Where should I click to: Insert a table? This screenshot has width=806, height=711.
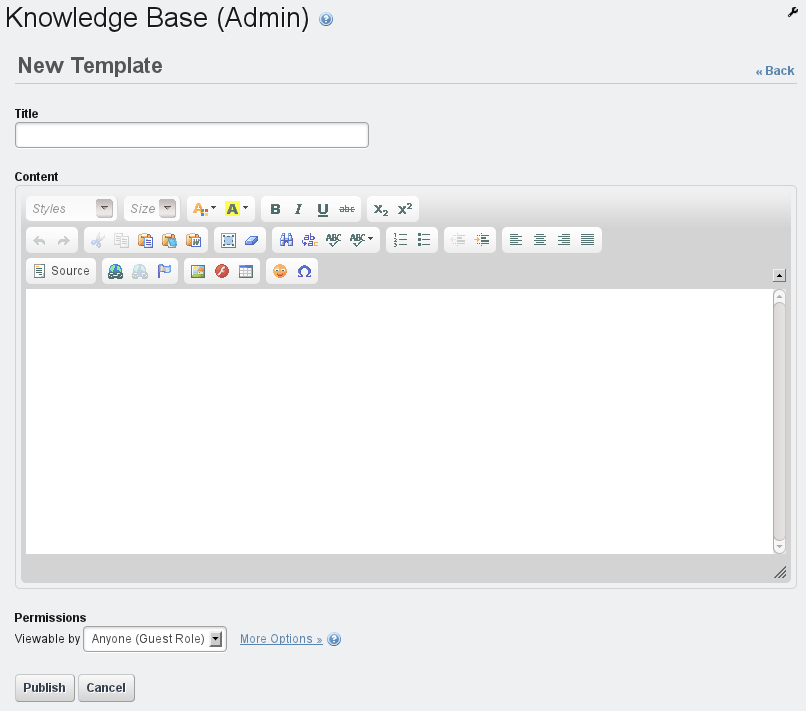point(246,271)
